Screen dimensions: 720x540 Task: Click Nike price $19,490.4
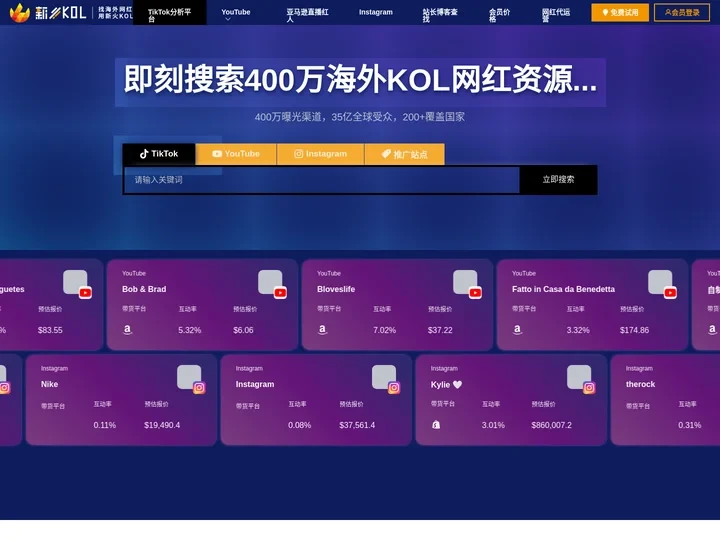162,425
